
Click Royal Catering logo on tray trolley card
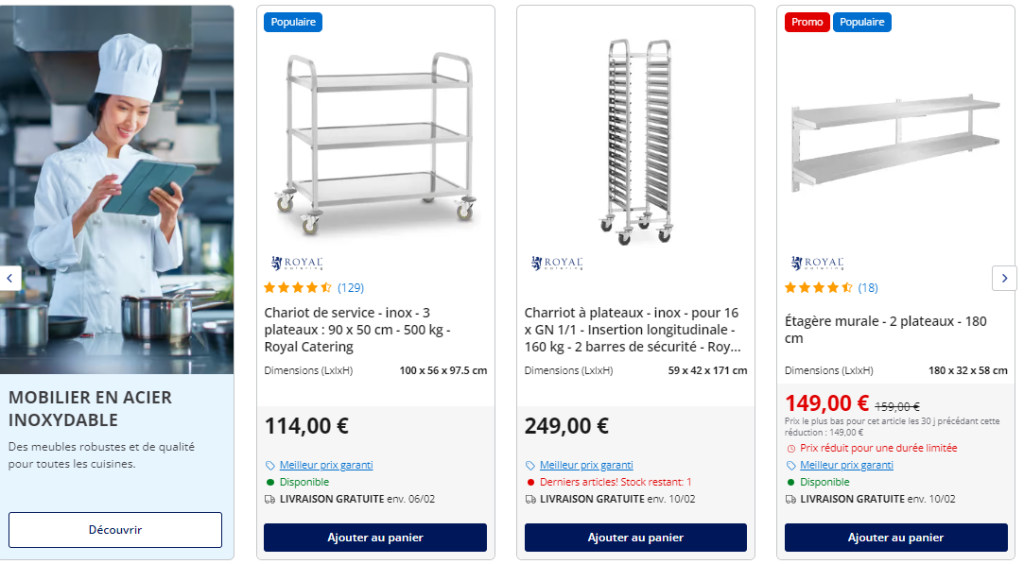point(558,263)
